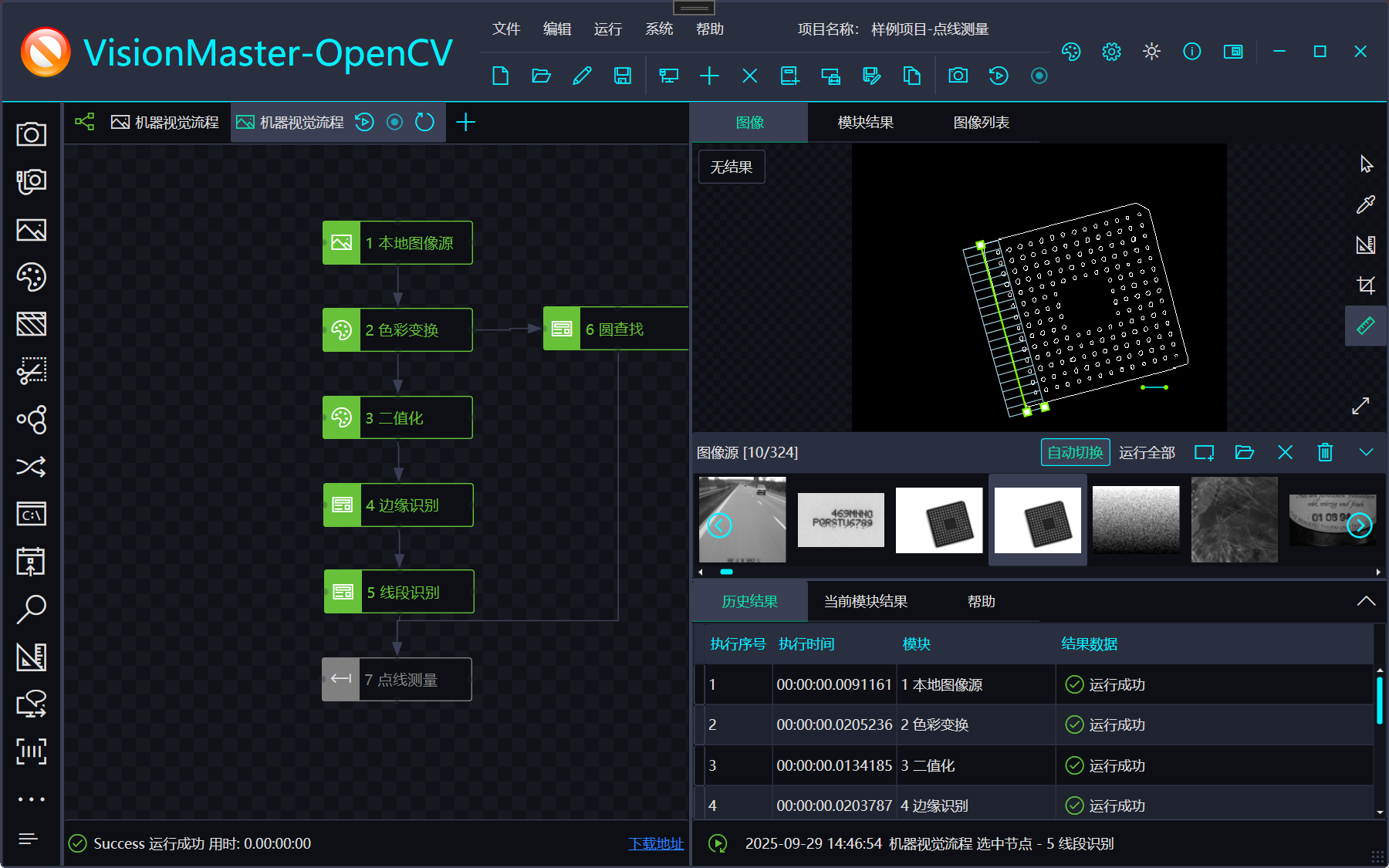
Task: Collapse the results panel chevron
Action: (1366, 601)
